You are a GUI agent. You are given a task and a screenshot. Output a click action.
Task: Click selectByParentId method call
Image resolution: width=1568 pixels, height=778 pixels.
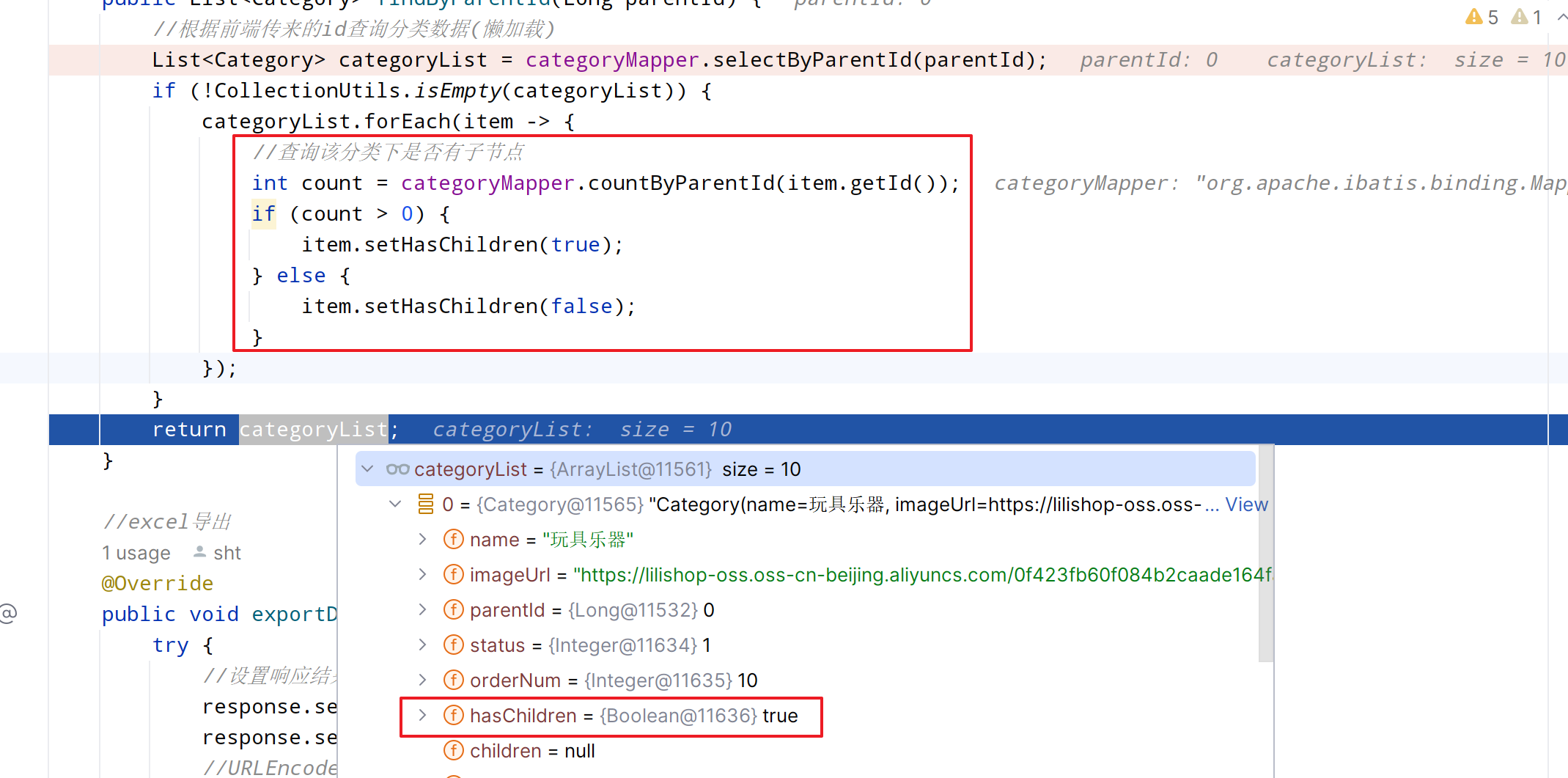tap(812, 60)
